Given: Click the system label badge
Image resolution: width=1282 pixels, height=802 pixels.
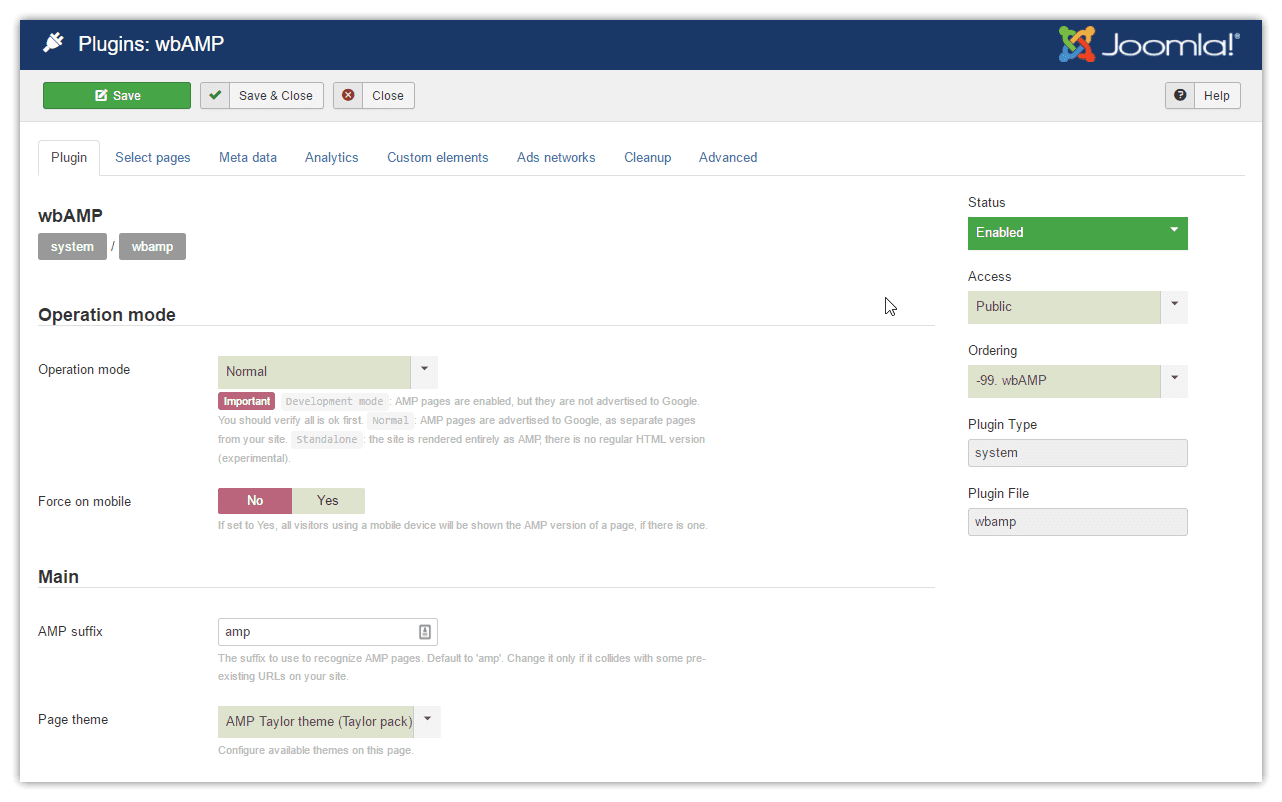Looking at the screenshot, I should pos(72,247).
